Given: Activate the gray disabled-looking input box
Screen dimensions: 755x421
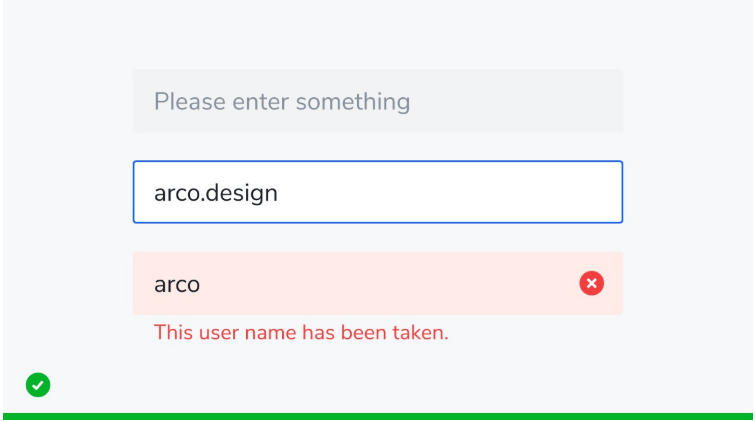Looking at the screenshot, I should pyautogui.click(x=377, y=101).
